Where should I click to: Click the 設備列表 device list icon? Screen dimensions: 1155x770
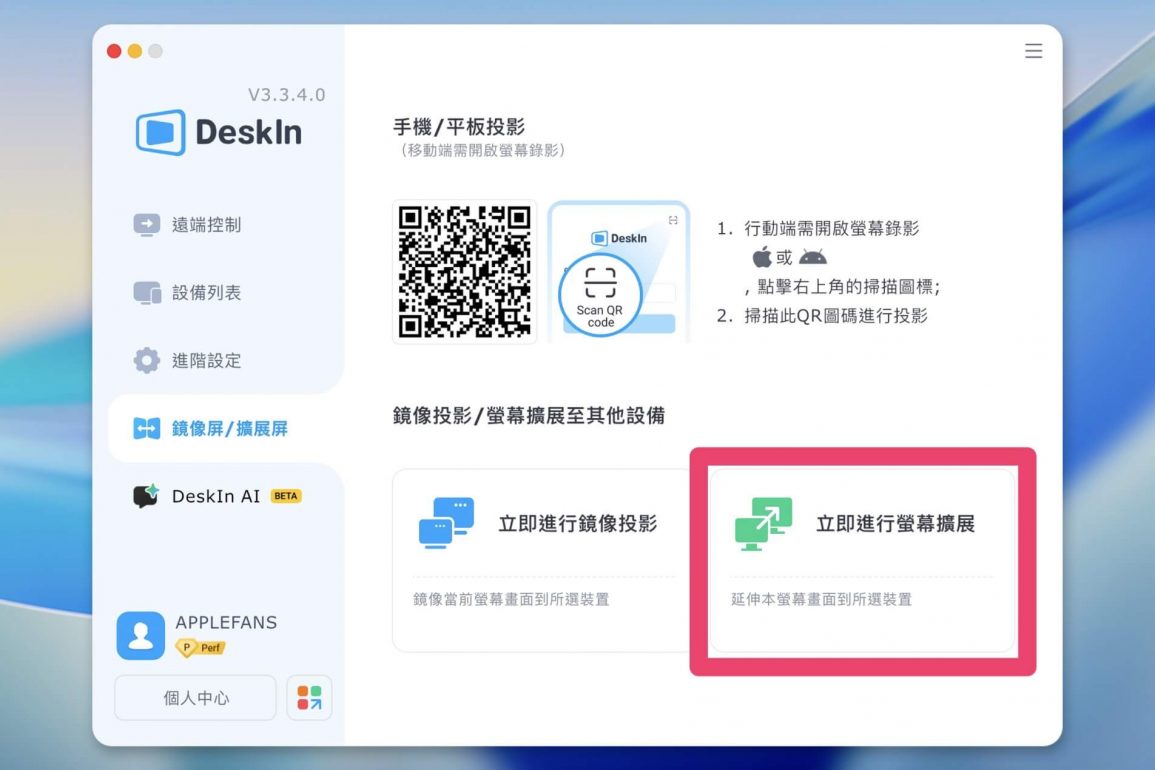(x=147, y=293)
